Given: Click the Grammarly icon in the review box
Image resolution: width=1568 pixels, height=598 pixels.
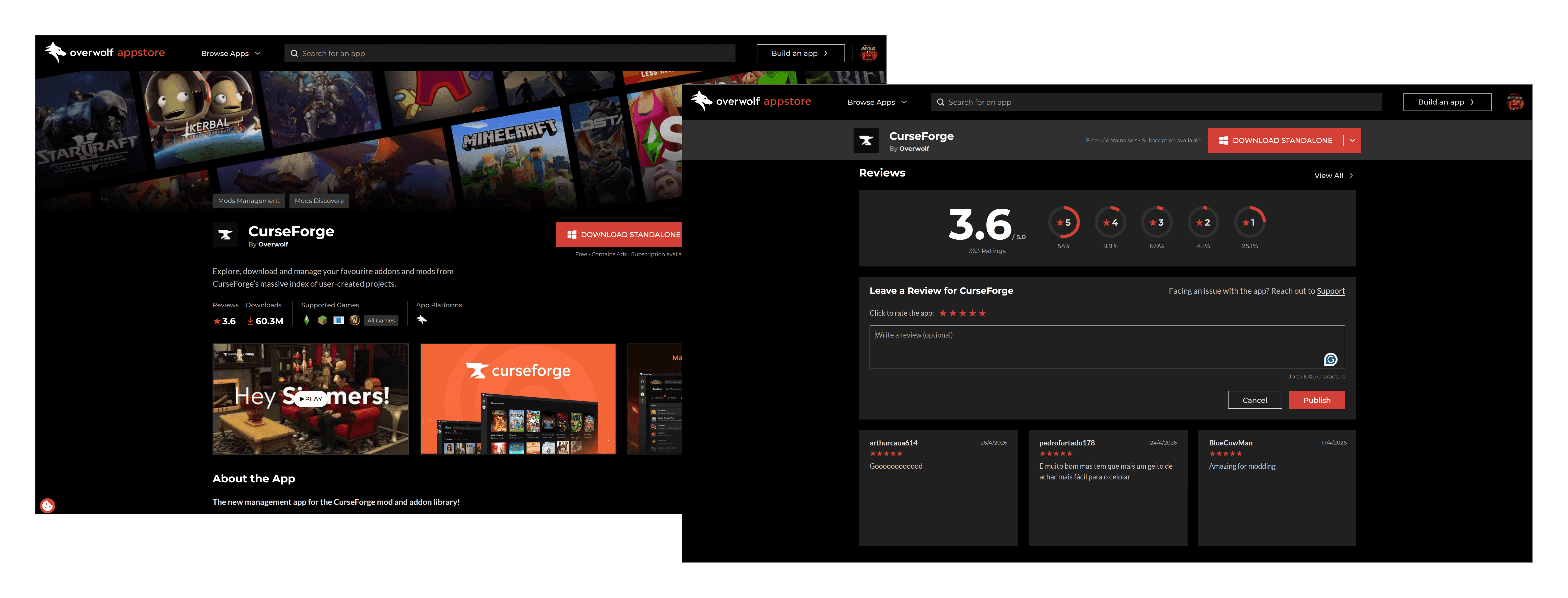Looking at the screenshot, I should (x=1331, y=359).
